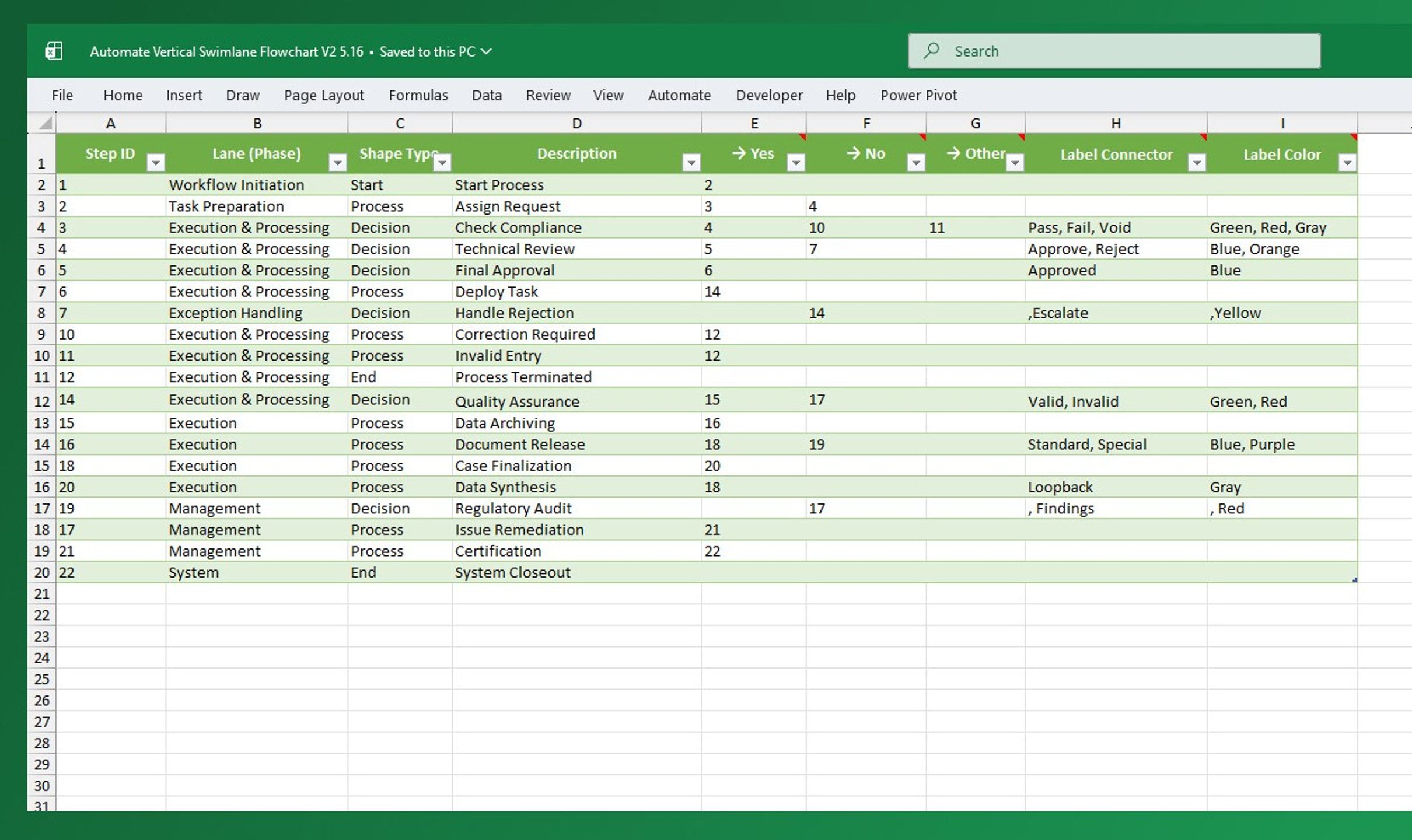The image size is (1412, 840).
Task: Click the 'Correction Required' cell
Action: point(577,334)
